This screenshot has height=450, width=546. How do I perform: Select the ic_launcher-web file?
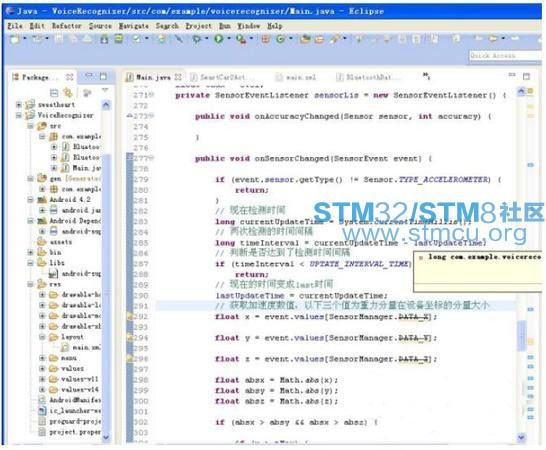click(x=69, y=411)
